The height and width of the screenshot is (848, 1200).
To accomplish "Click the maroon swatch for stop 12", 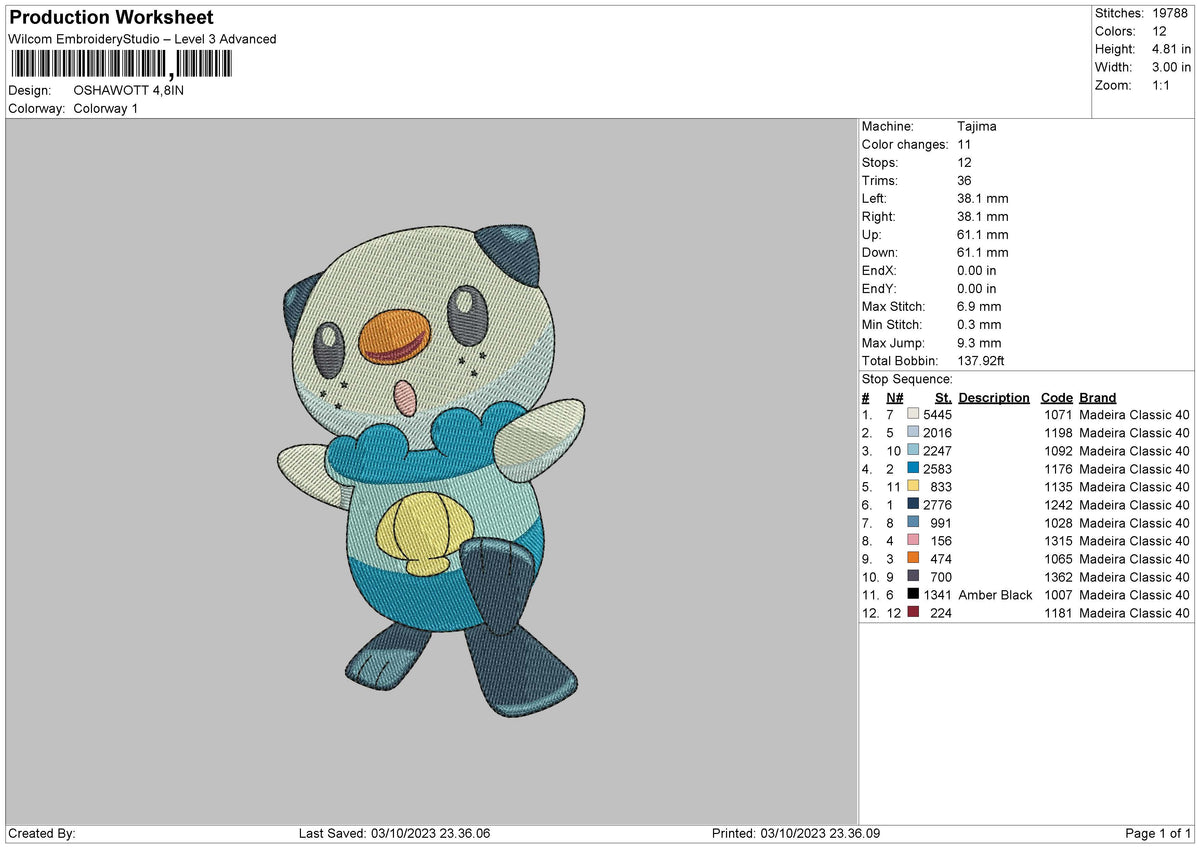I will pyautogui.click(x=913, y=613).
